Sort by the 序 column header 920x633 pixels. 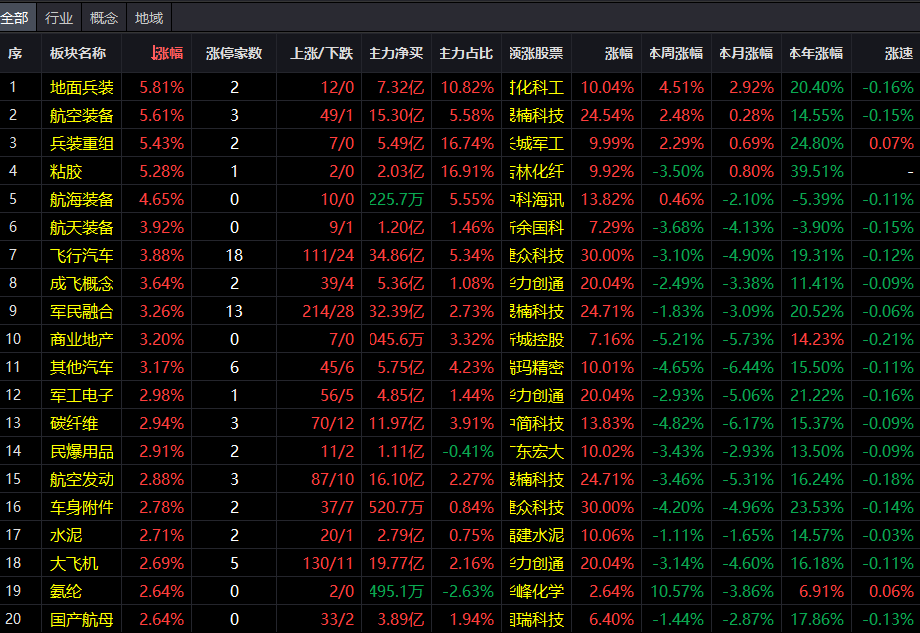point(15,53)
